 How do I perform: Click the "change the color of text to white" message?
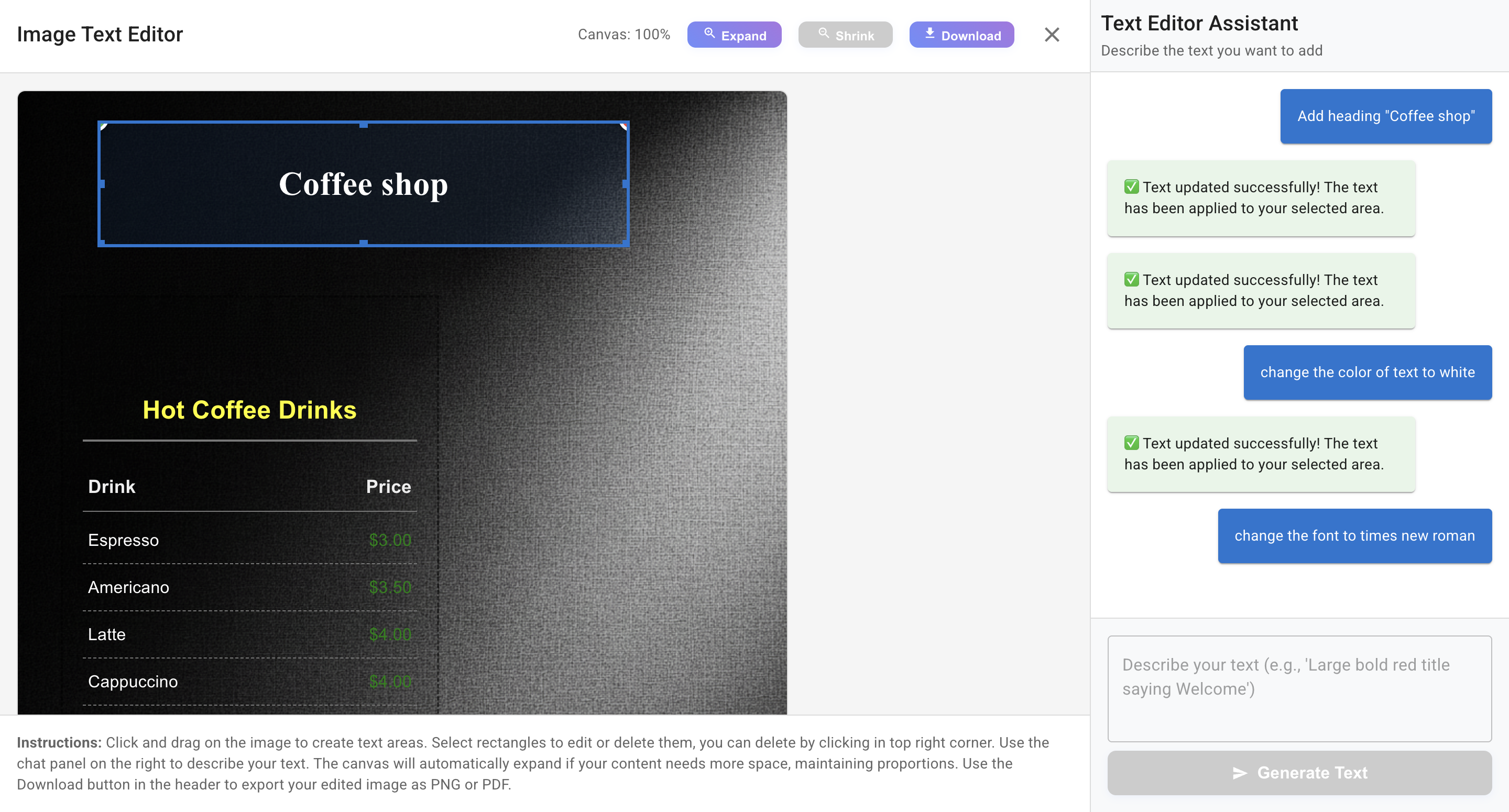[x=1367, y=372]
